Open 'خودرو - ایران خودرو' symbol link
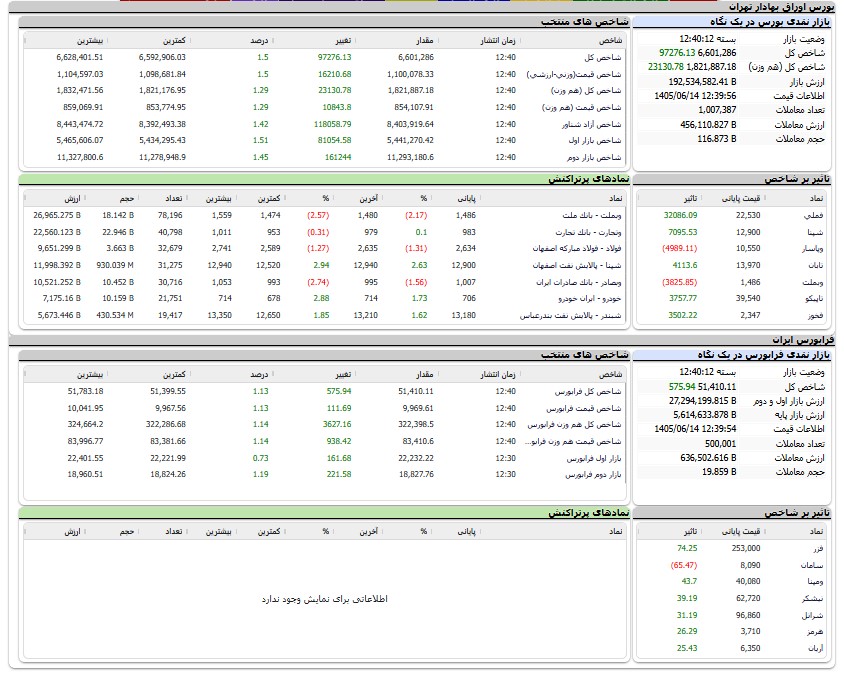Viewport: 844px width, 675px height. tap(589, 298)
